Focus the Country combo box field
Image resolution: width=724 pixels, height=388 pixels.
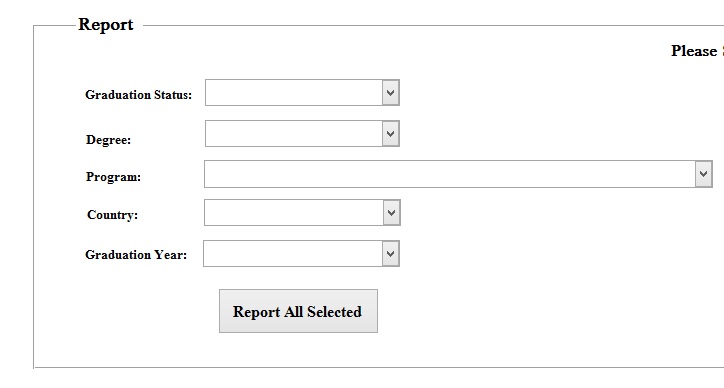point(302,213)
